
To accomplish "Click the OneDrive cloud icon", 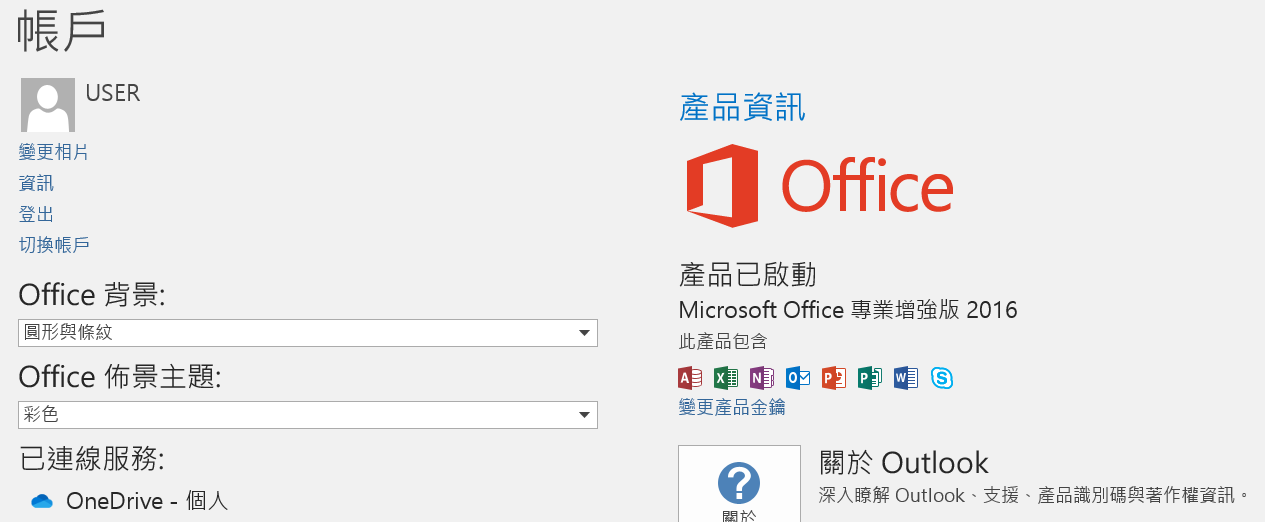I will tap(41, 501).
